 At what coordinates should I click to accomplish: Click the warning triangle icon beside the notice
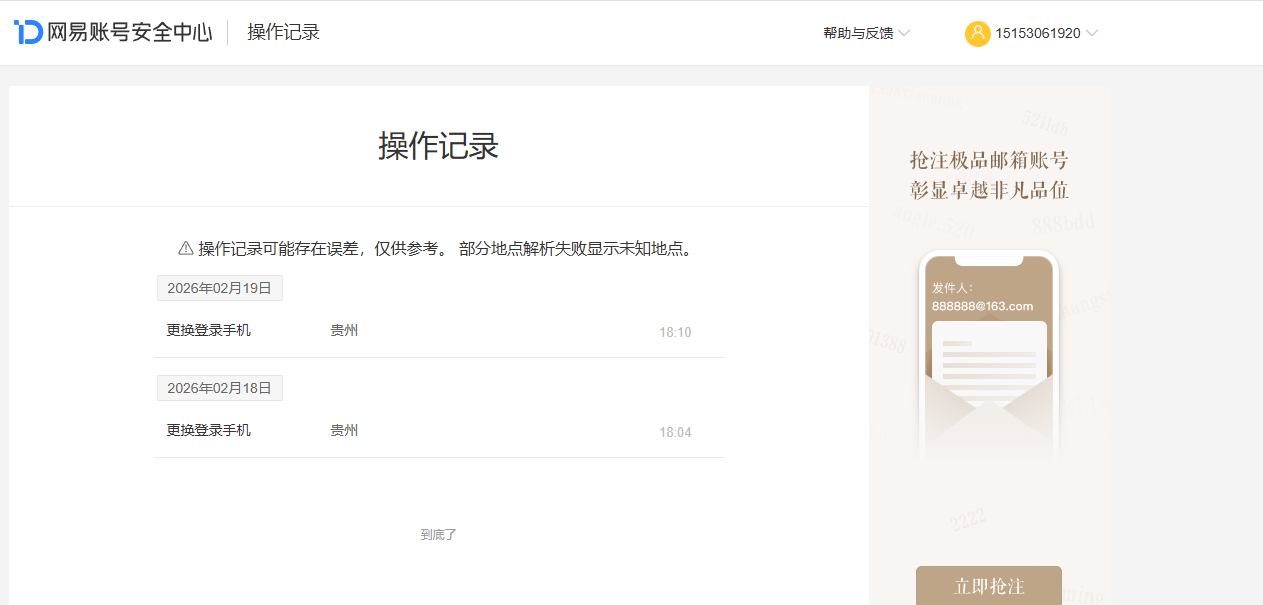[x=186, y=248]
